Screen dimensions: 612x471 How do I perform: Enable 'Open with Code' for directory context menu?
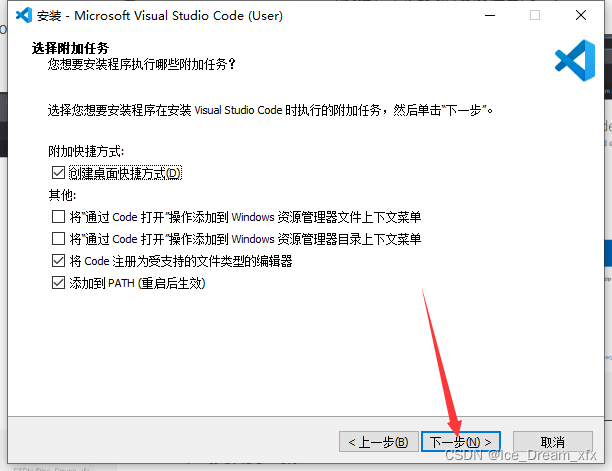click(x=59, y=238)
